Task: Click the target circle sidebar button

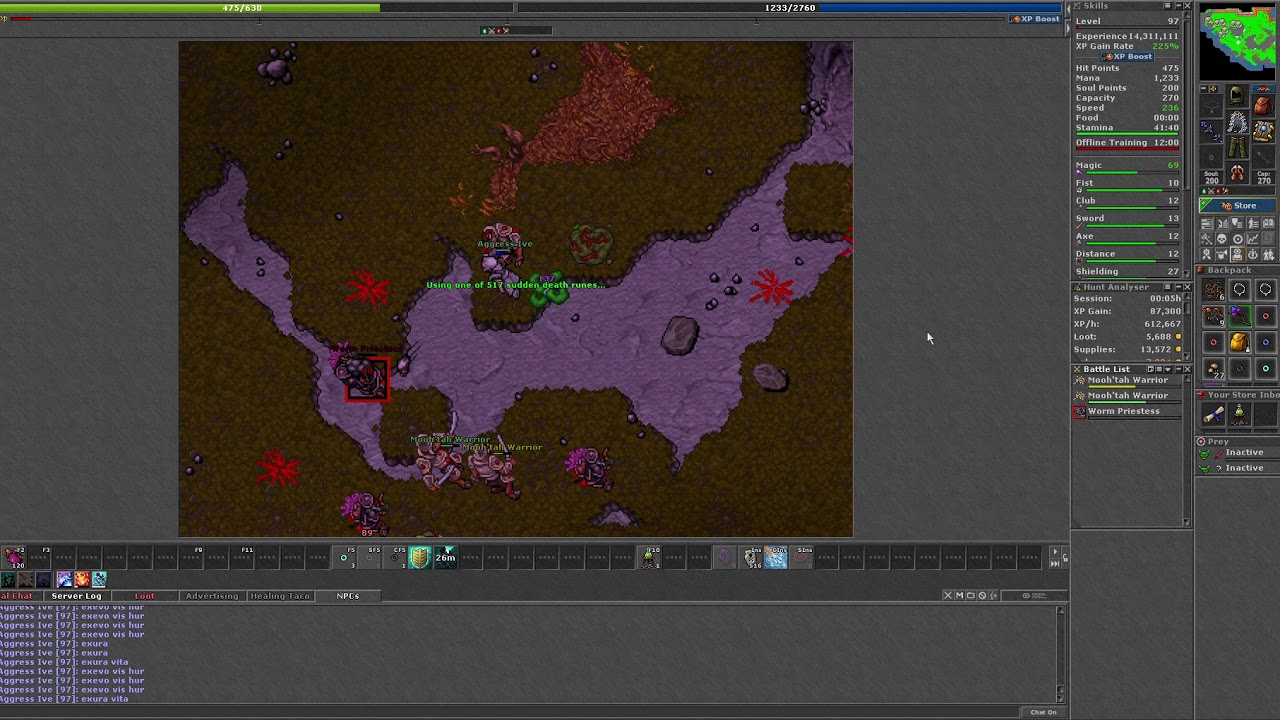Action: click(x=1238, y=239)
